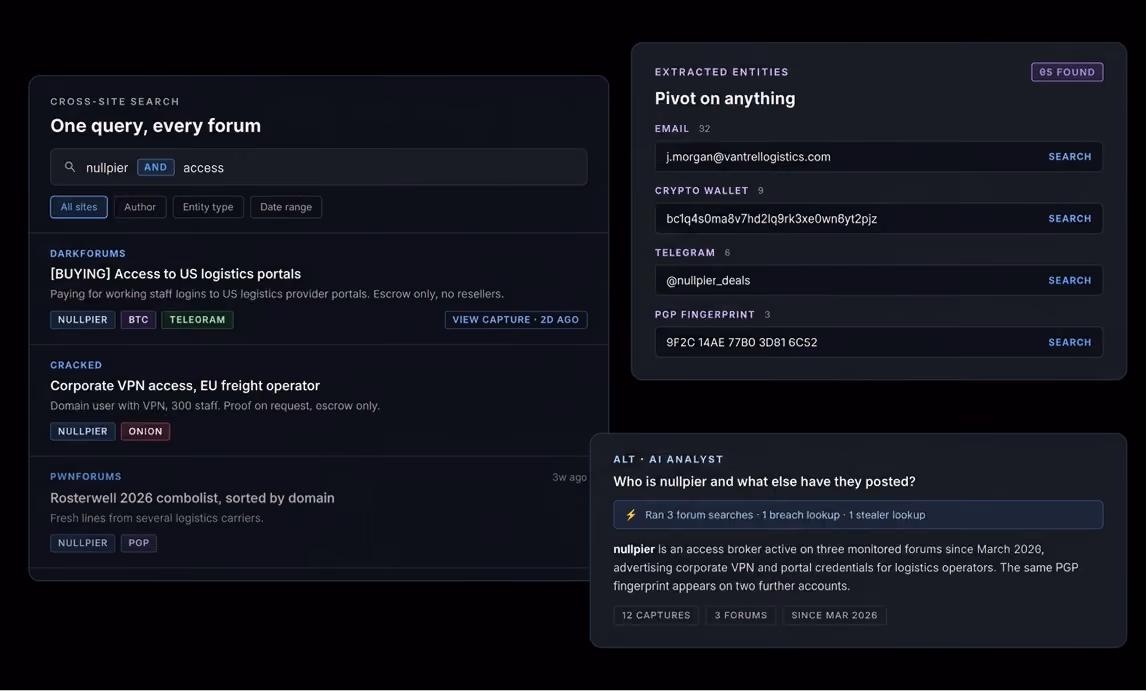Click the TELEGRAM entity tag
The image size is (1147, 691).
(198, 320)
